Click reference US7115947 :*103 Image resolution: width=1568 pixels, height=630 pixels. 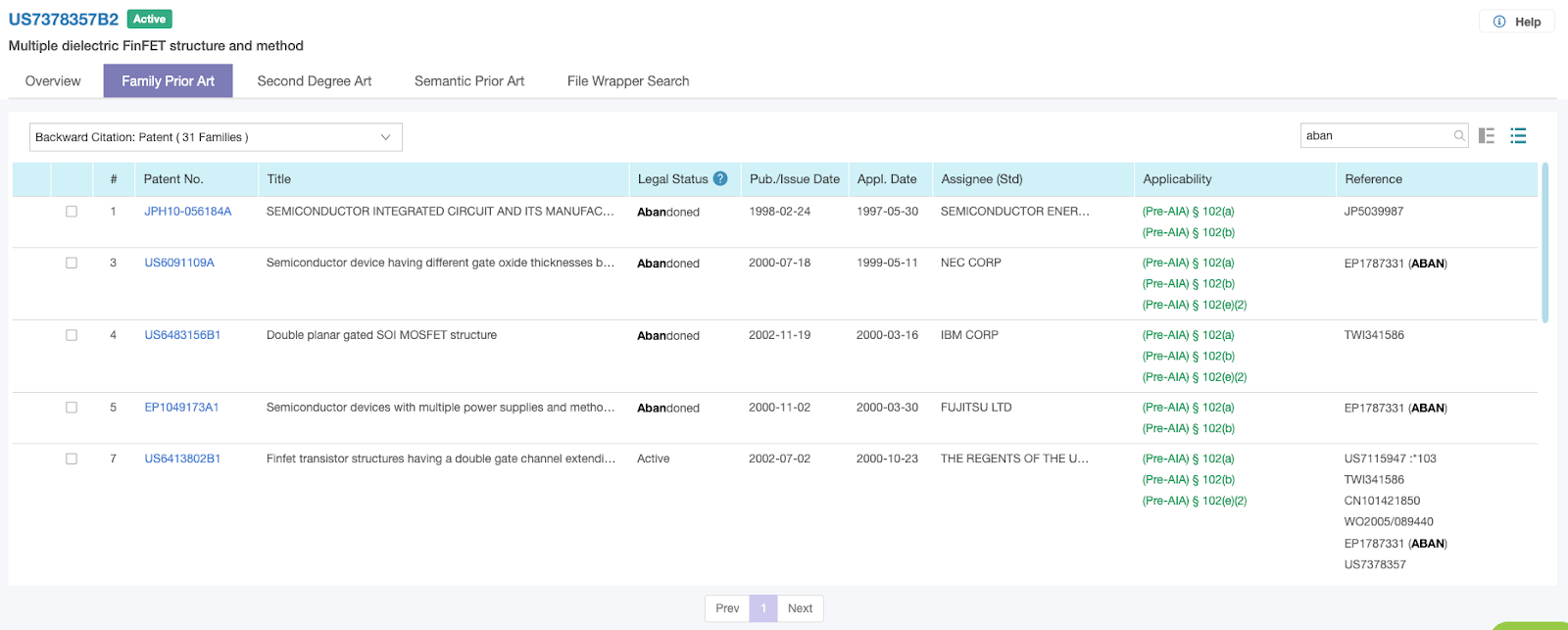pos(1391,459)
